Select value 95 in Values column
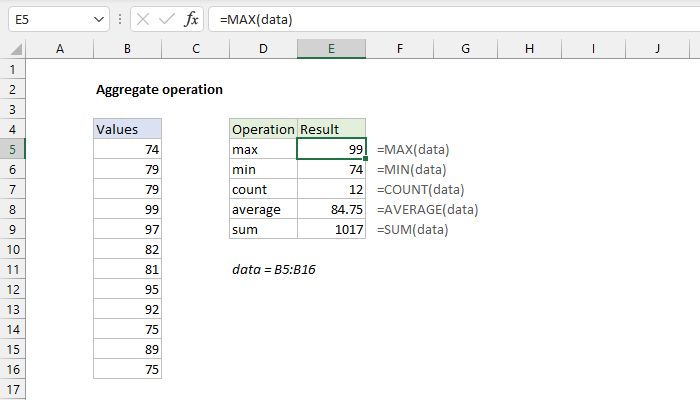700x400 pixels. (x=127, y=289)
